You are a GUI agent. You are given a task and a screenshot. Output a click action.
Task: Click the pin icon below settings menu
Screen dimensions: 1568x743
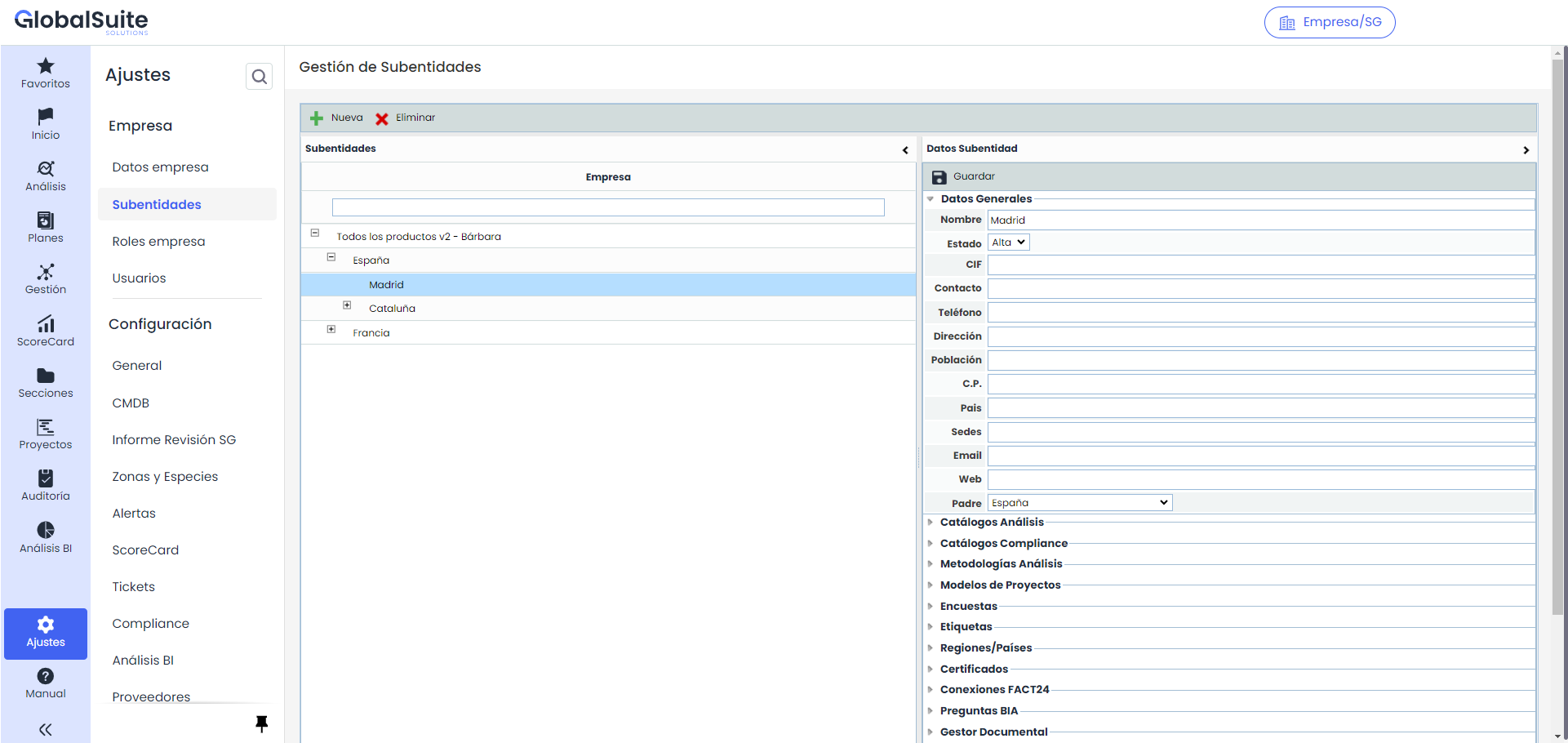[x=261, y=723]
